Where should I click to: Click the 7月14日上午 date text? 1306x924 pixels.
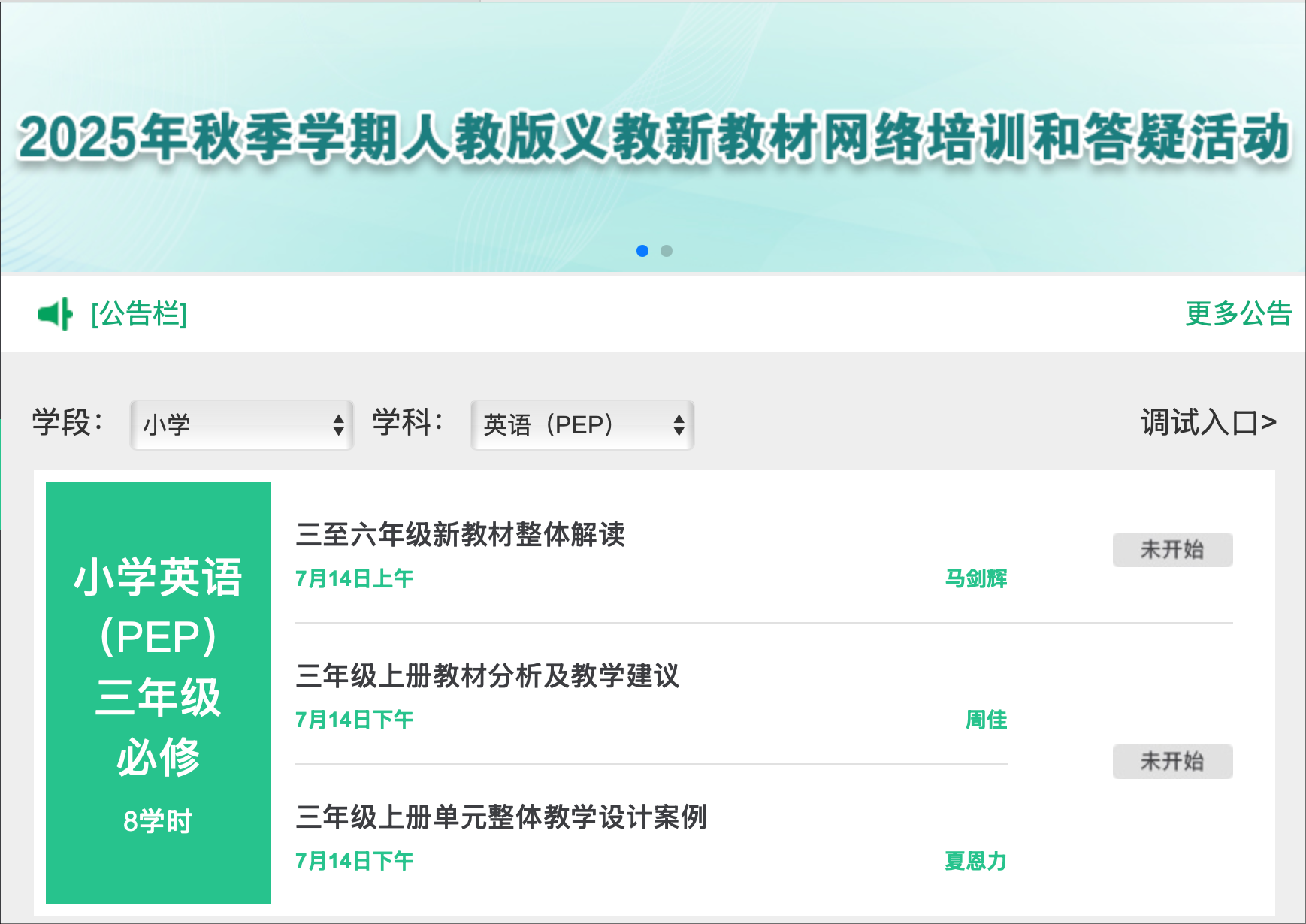pos(355,578)
